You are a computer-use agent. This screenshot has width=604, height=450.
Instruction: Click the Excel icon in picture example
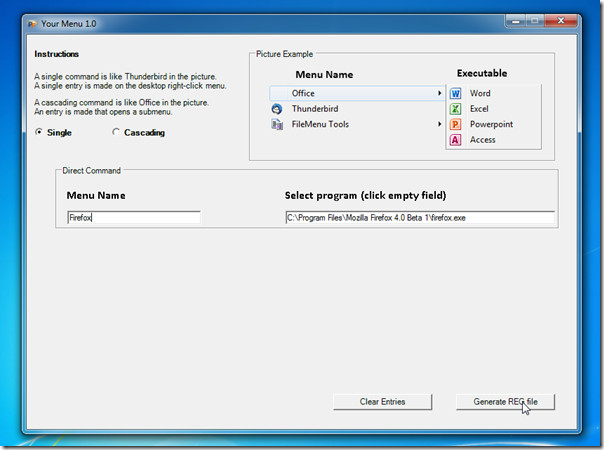[x=455, y=109]
